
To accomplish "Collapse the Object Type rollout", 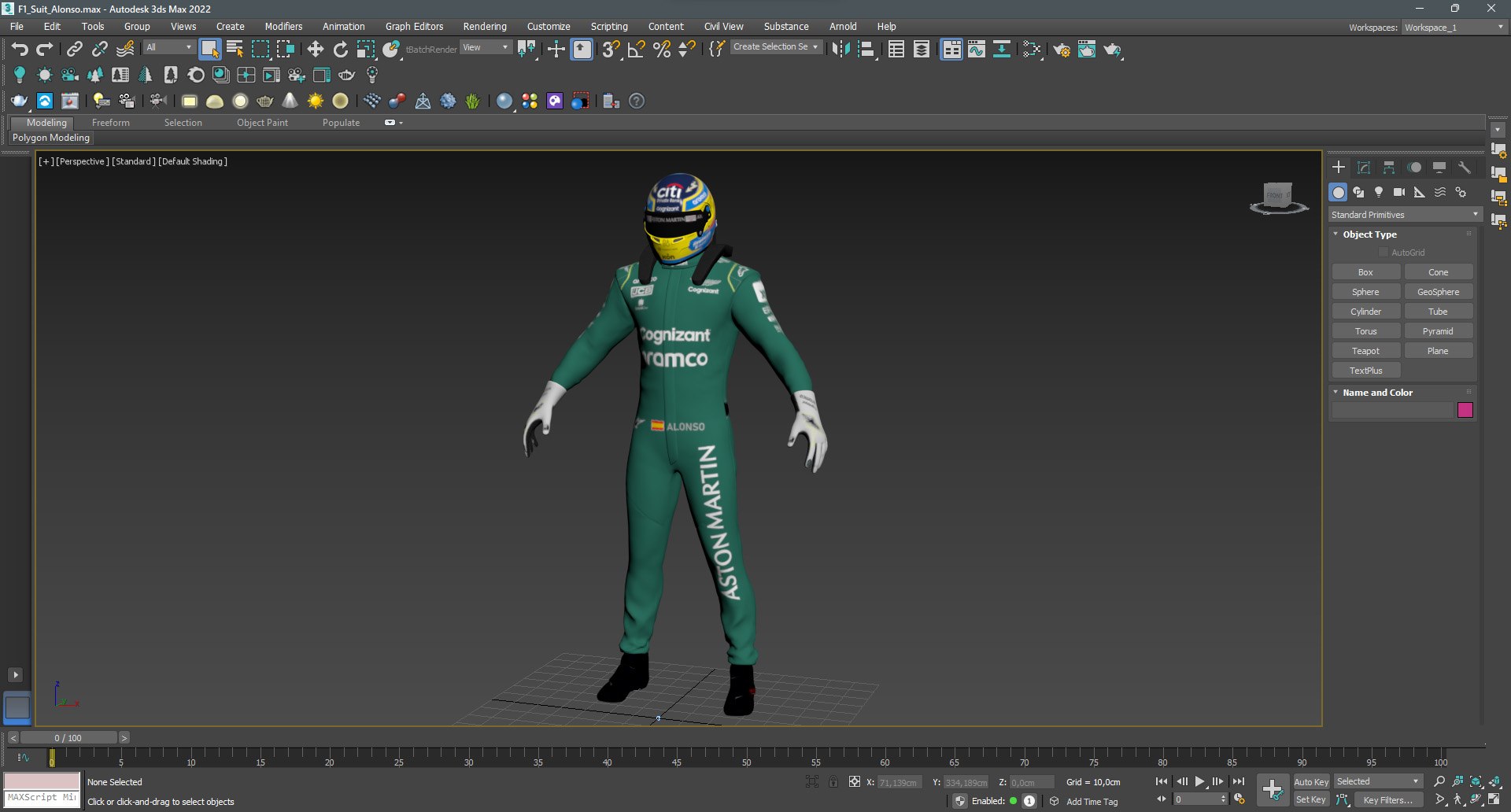I will 1369,234.
